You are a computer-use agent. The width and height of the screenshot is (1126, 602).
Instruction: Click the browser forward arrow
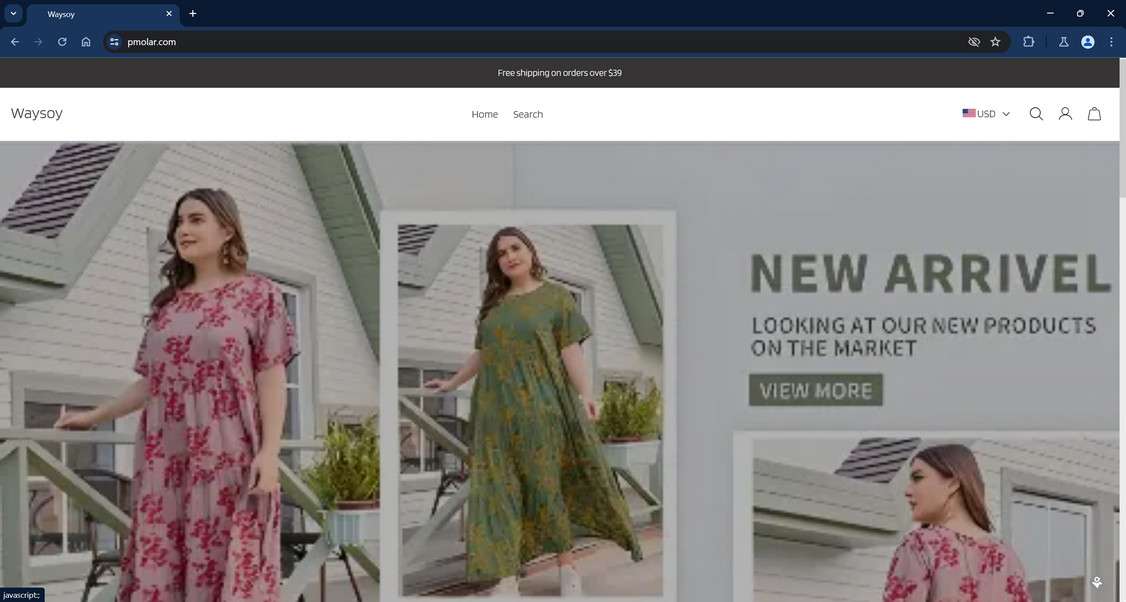(x=38, y=42)
